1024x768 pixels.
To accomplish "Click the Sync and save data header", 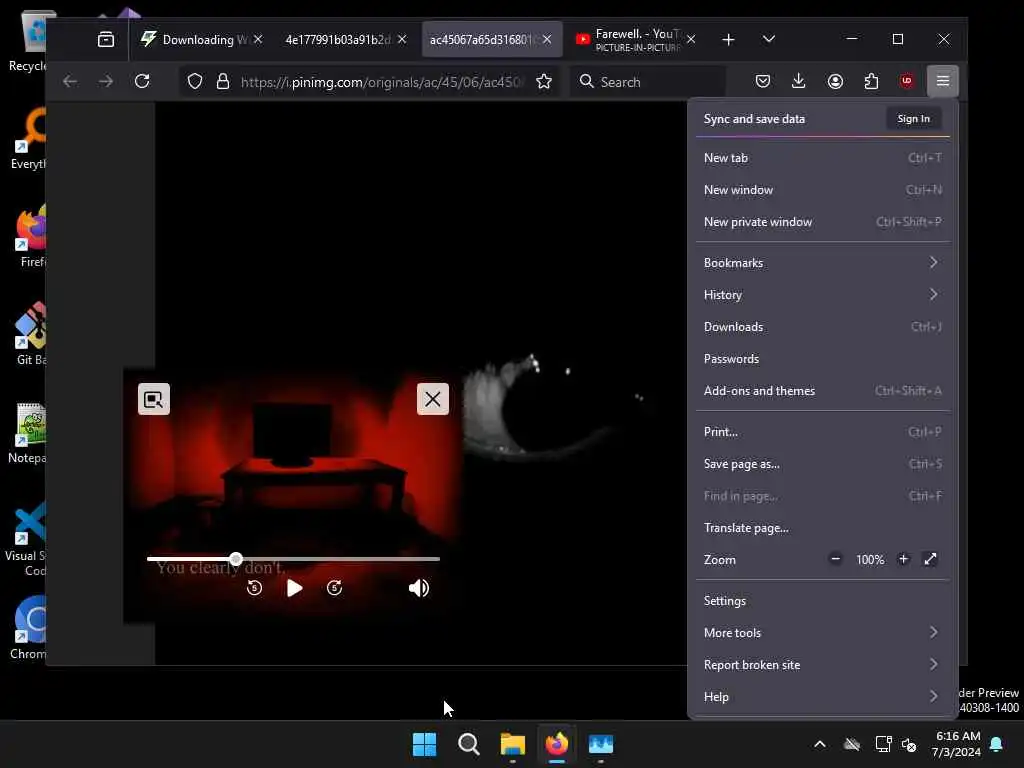I will 754,119.
